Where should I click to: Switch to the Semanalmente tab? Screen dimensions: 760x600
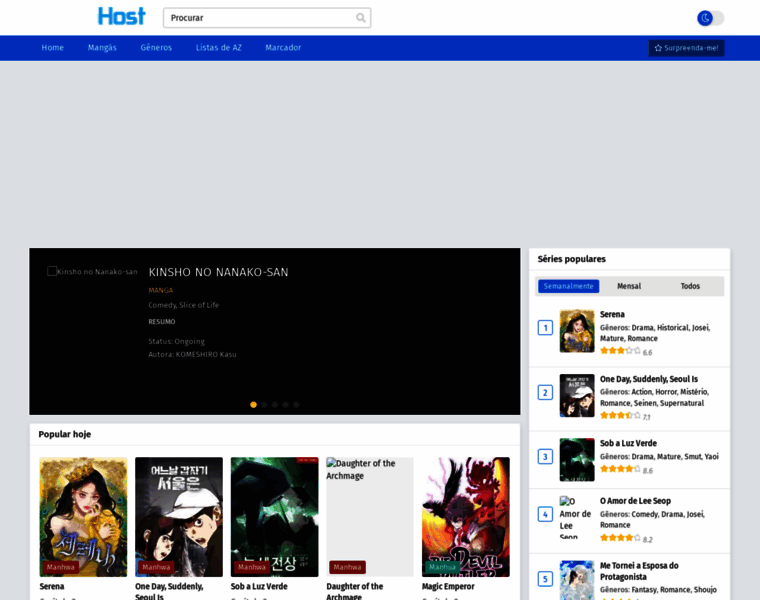point(569,286)
